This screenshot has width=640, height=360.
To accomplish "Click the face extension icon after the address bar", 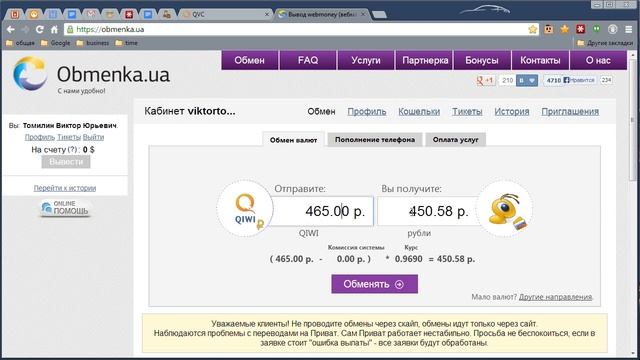I will coord(549,29).
